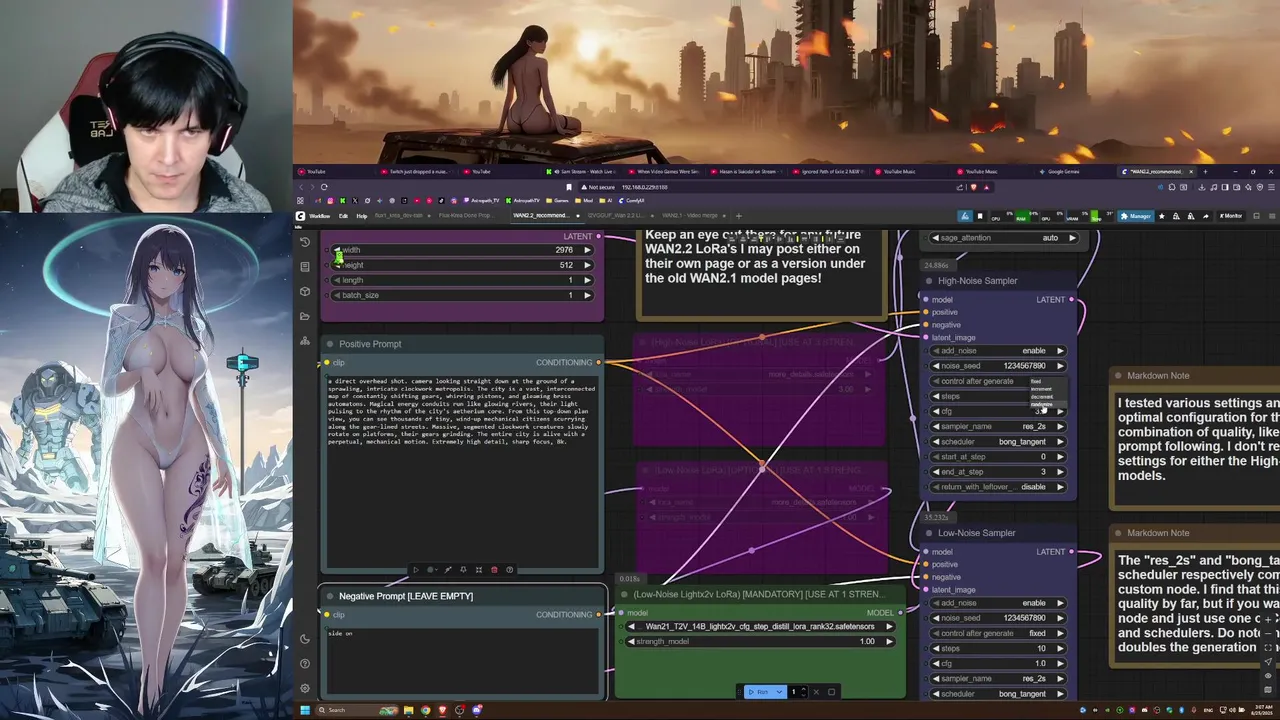Open the Manager button
The height and width of the screenshot is (720, 1280).
point(1135,216)
